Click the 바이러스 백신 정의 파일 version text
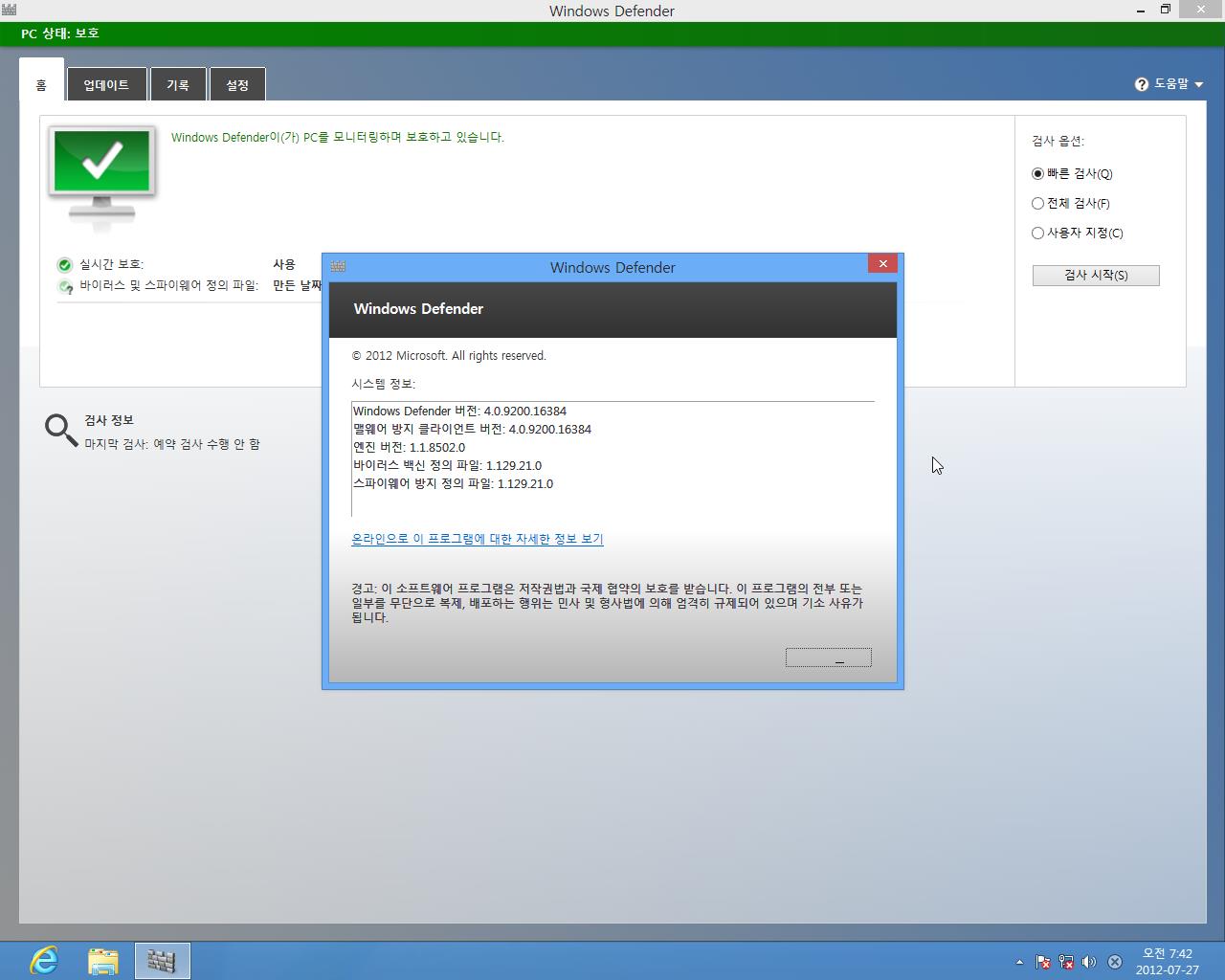 [x=447, y=466]
